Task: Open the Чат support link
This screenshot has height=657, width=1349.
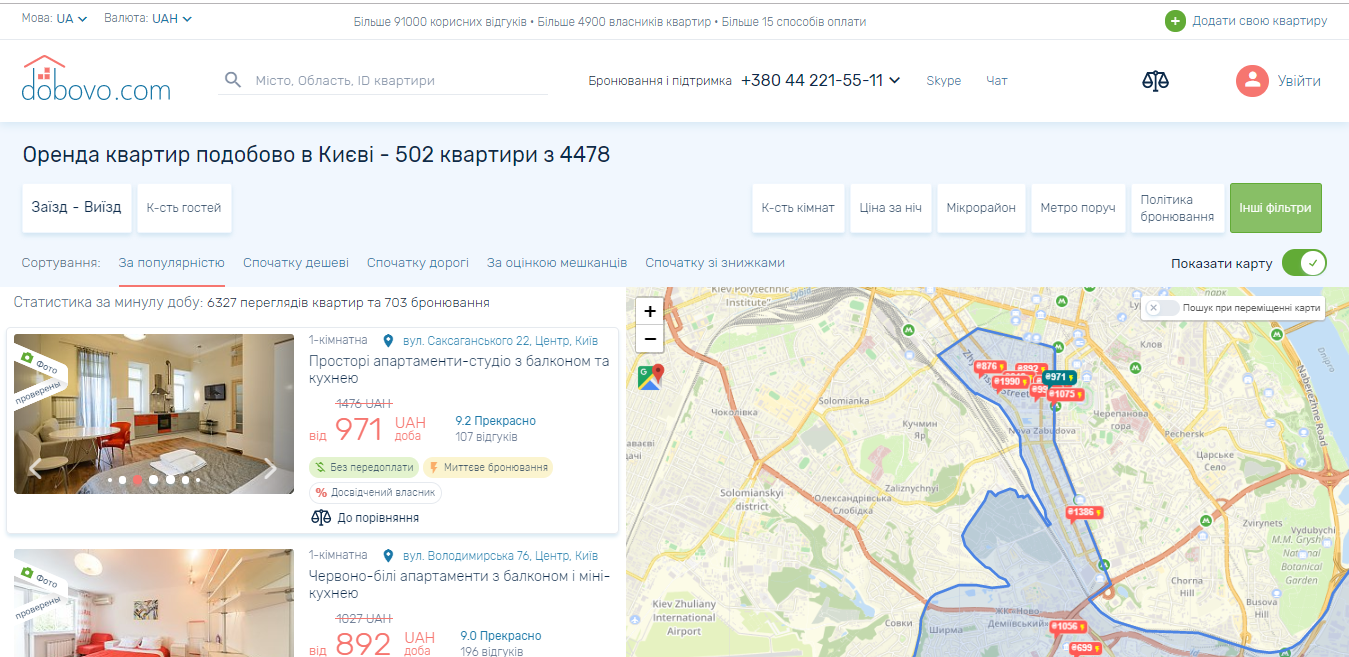Action: pyautogui.click(x=997, y=81)
